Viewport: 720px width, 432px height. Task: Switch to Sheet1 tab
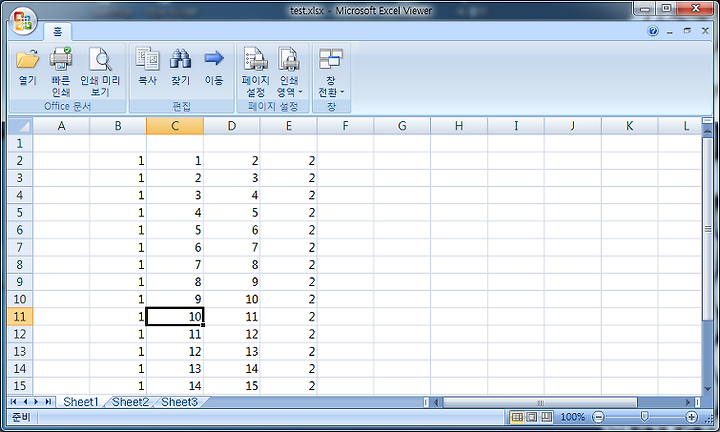[x=81, y=402]
